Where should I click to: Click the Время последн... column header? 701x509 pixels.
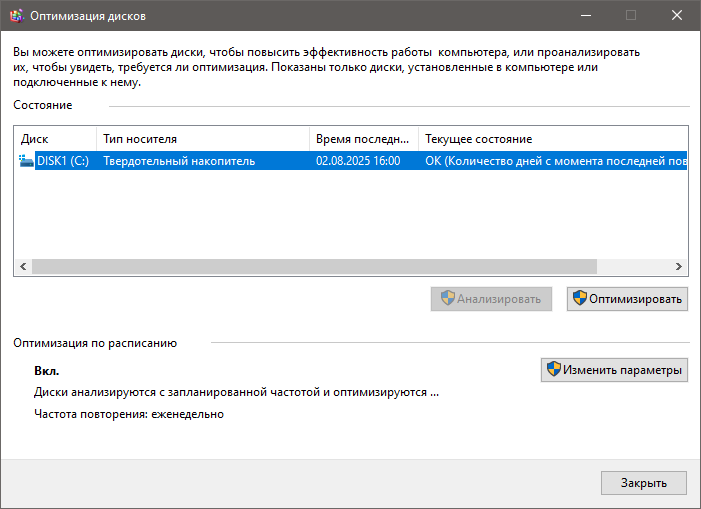362,139
